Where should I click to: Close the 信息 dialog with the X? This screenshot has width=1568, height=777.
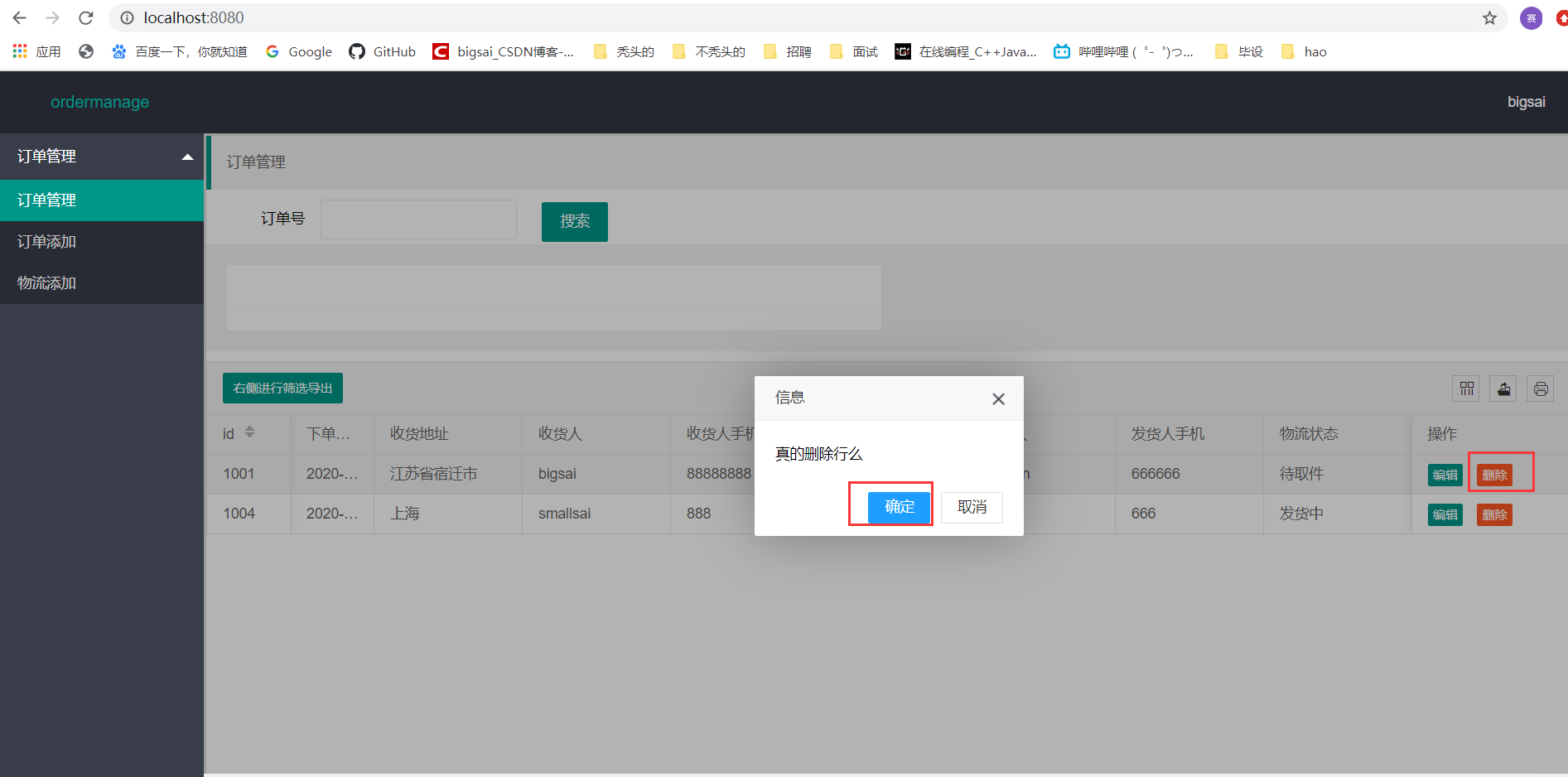(x=997, y=398)
